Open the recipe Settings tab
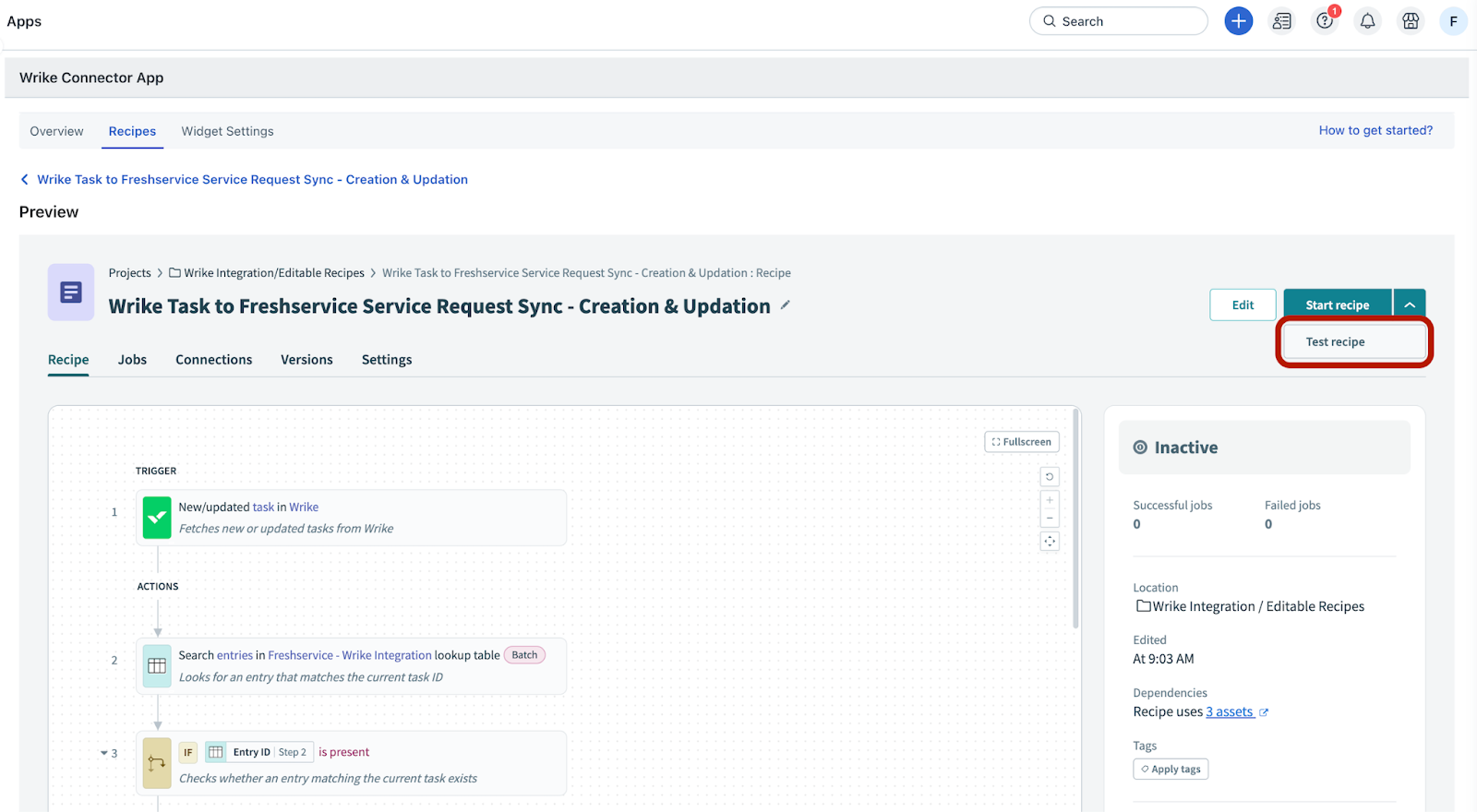The image size is (1477, 812). (387, 360)
